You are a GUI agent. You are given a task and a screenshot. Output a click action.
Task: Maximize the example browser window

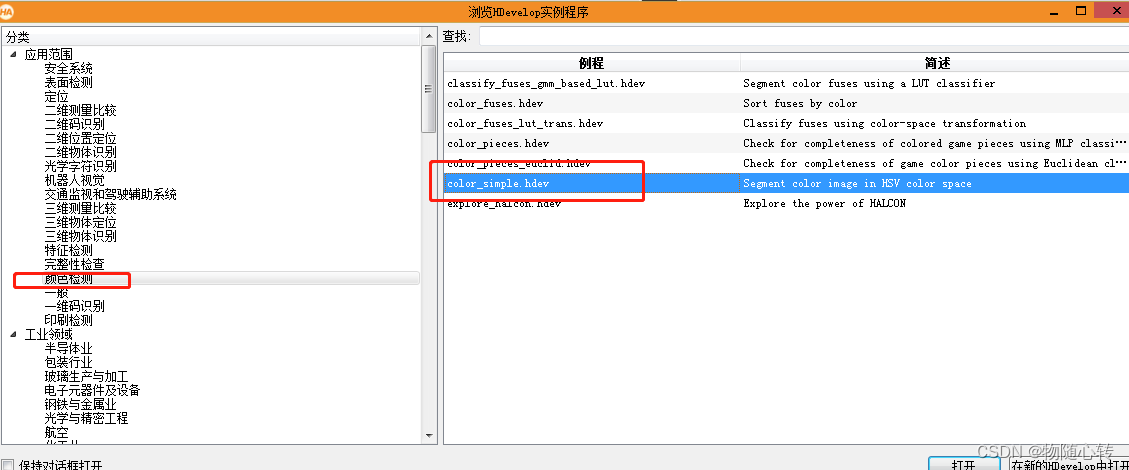pos(1081,10)
